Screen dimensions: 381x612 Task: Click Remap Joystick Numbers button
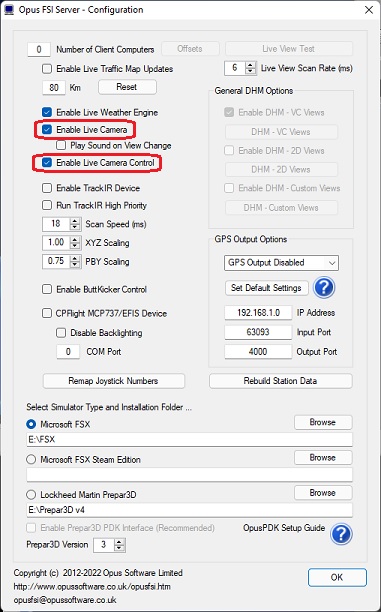click(x=114, y=381)
